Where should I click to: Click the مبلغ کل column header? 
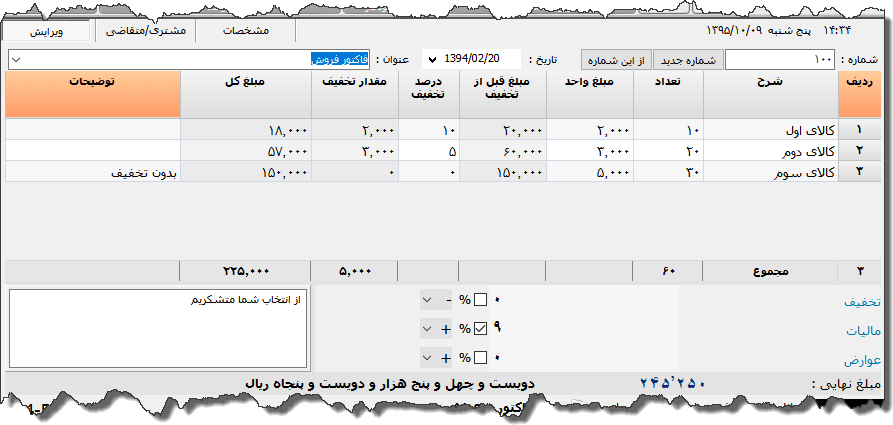coord(246,94)
